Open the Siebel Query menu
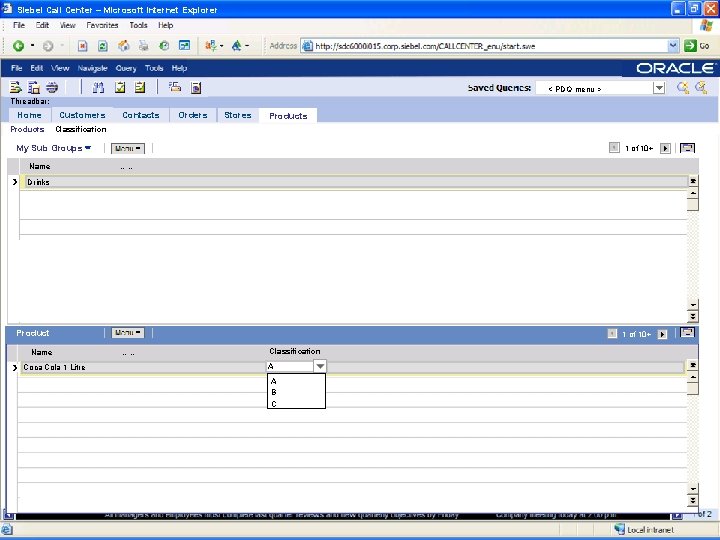720x540 pixels. click(126, 68)
